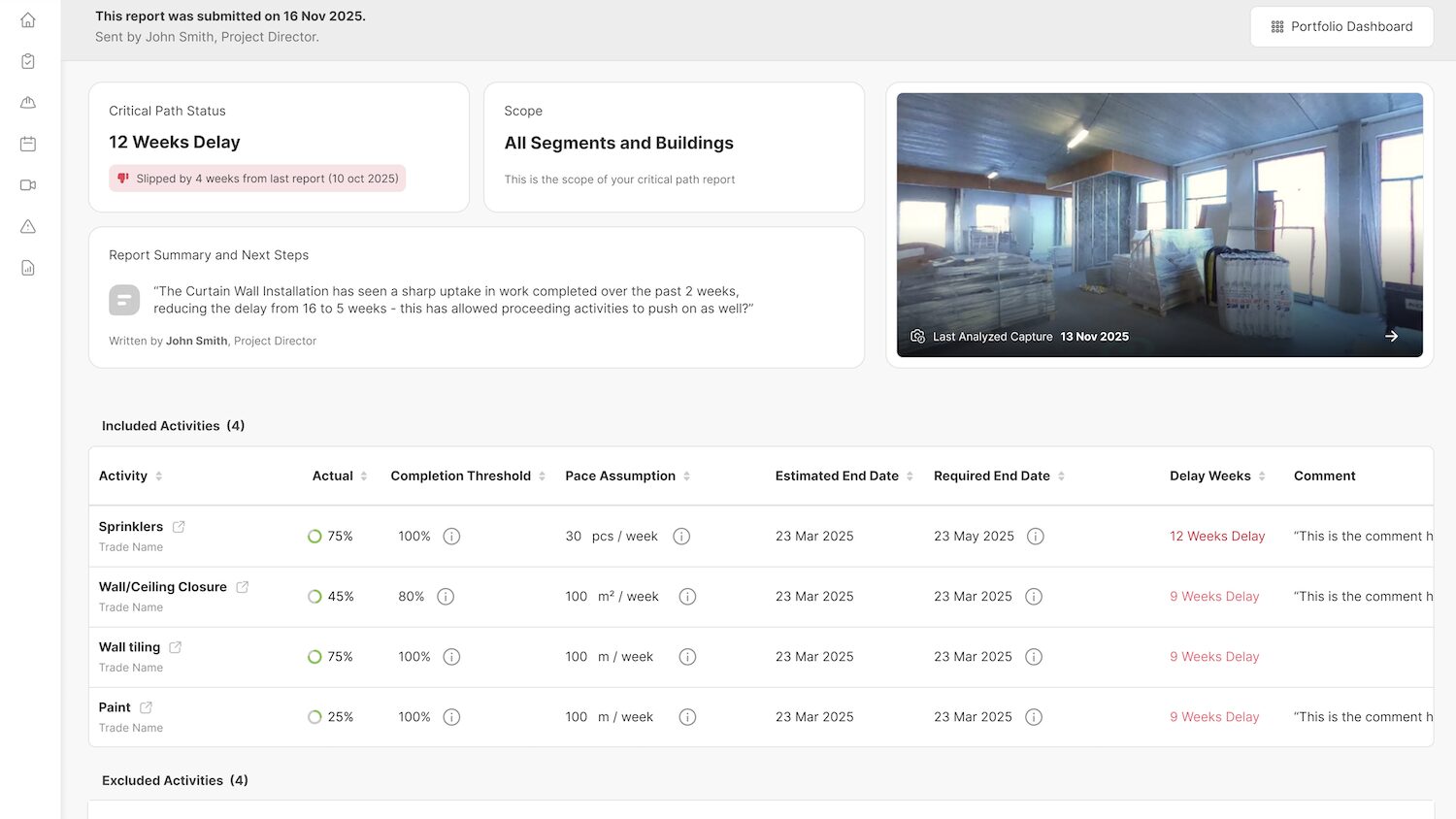Click the arrow to view next capture
This screenshot has height=819, width=1456.
[x=1392, y=336]
